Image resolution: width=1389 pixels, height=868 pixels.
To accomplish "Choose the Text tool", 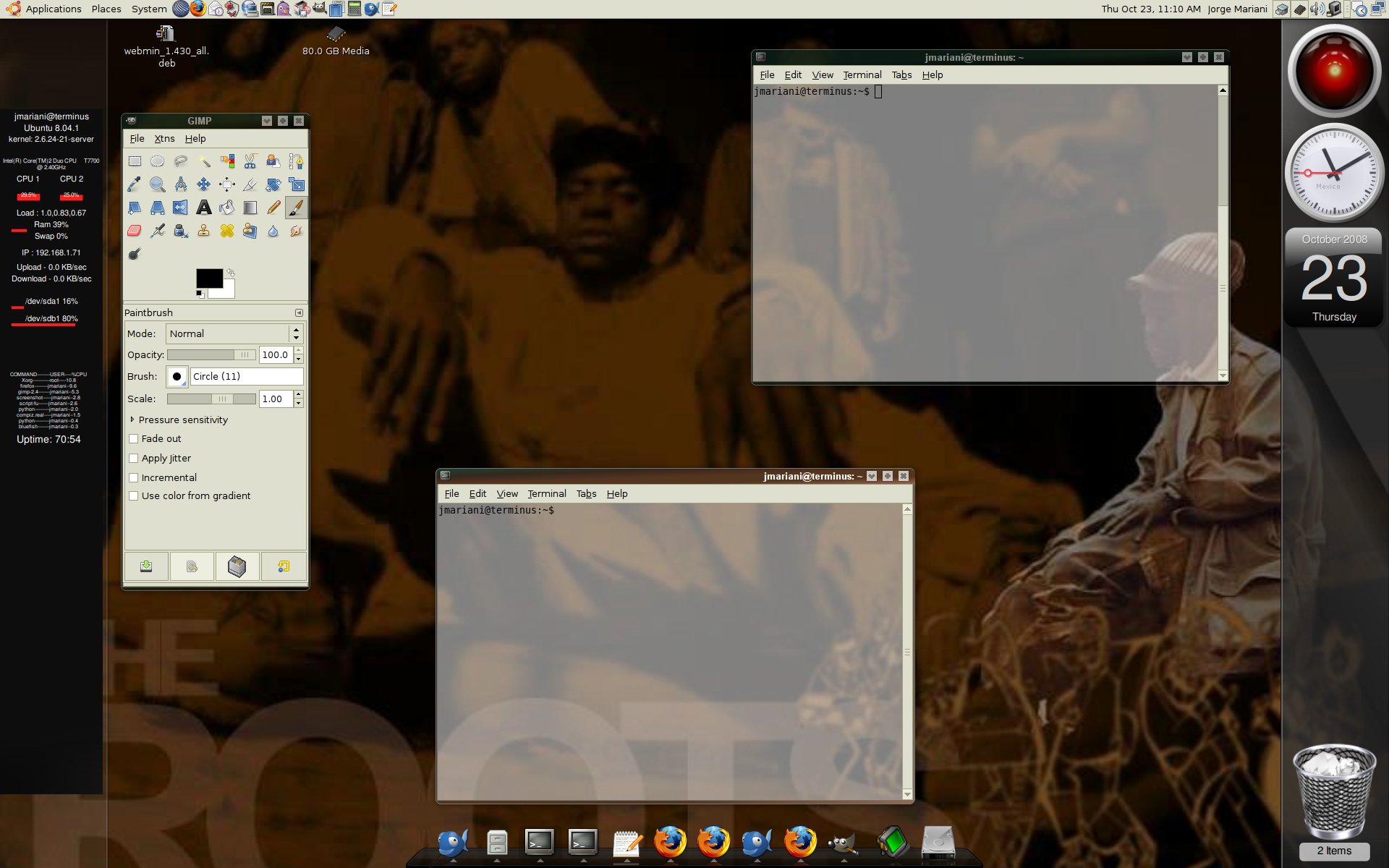I will point(204,208).
